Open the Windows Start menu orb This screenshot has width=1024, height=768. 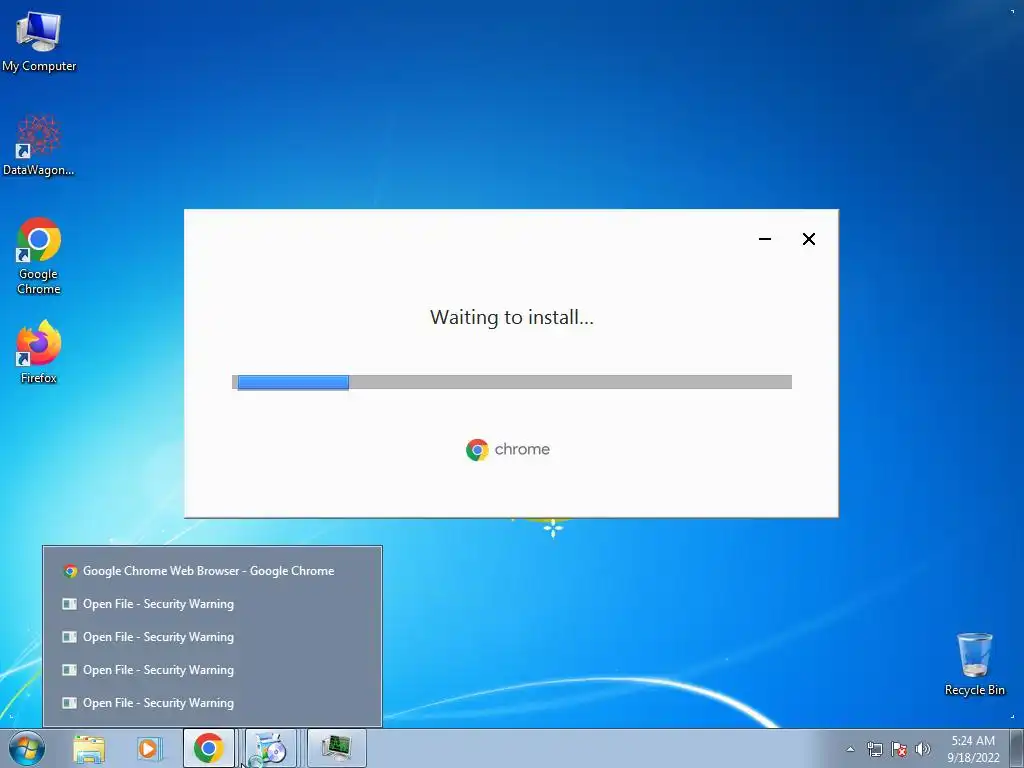click(27, 748)
